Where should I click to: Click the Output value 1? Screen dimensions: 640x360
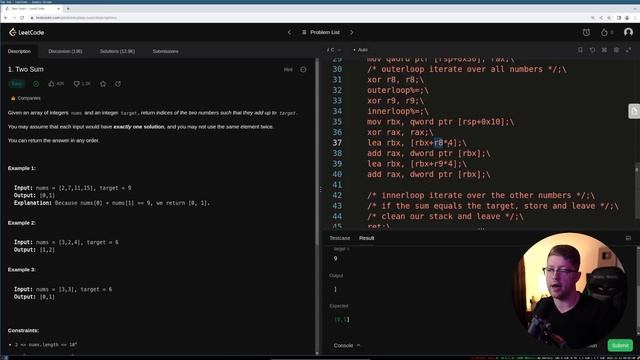[x=335, y=289]
